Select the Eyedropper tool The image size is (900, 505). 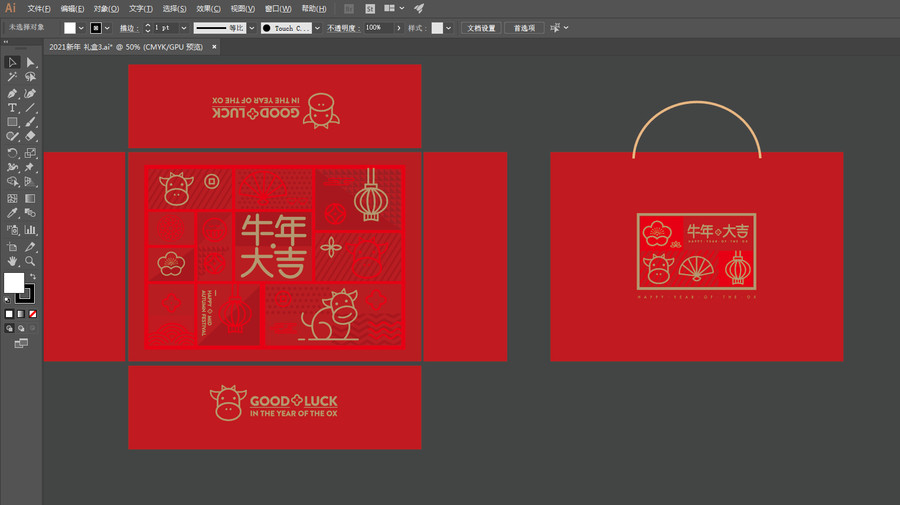[12, 213]
